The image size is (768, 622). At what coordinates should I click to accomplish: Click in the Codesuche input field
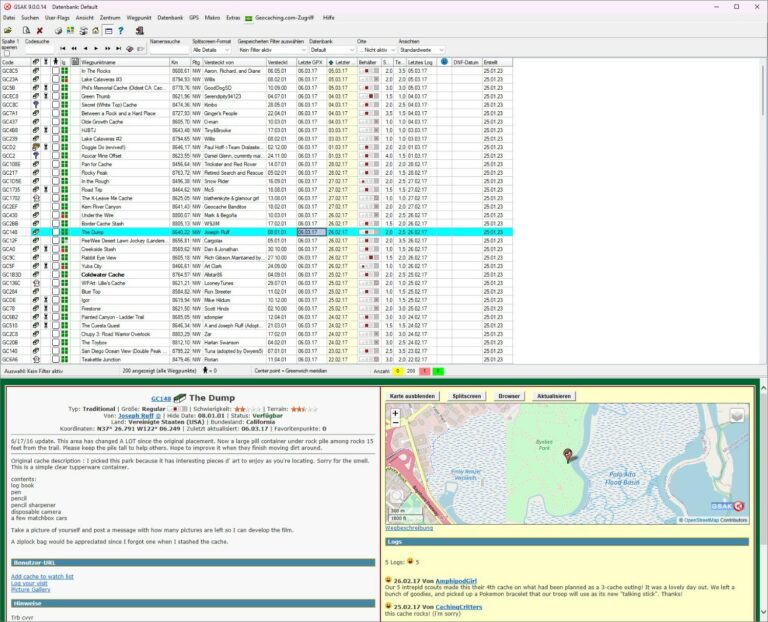tap(39, 50)
